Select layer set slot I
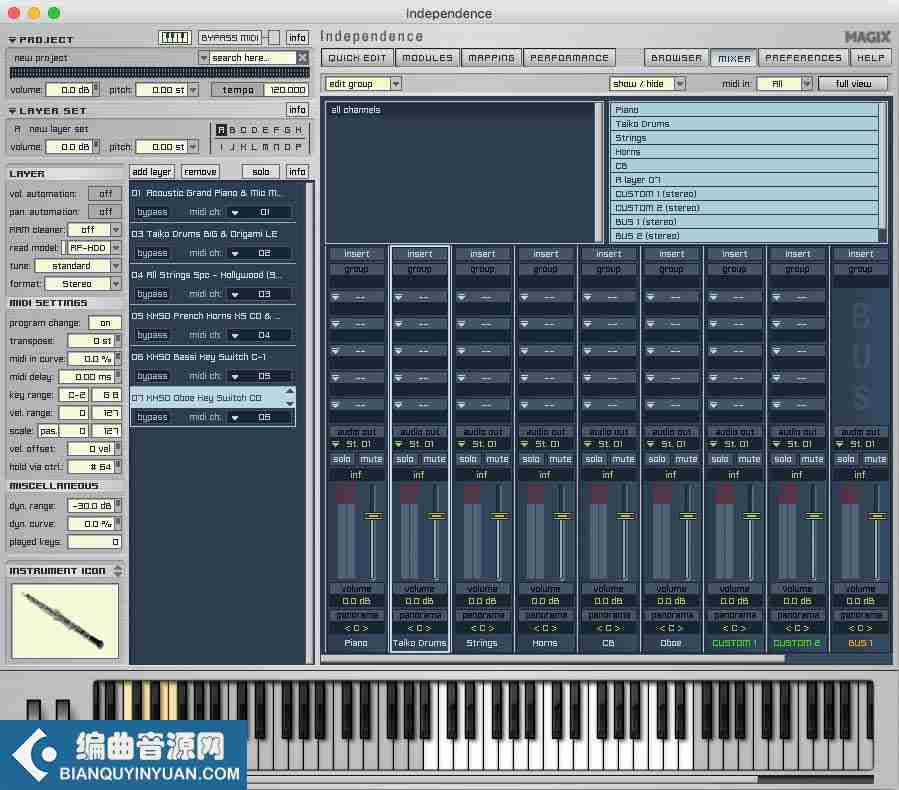Viewport: 899px width, 790px height. [221, 147]
